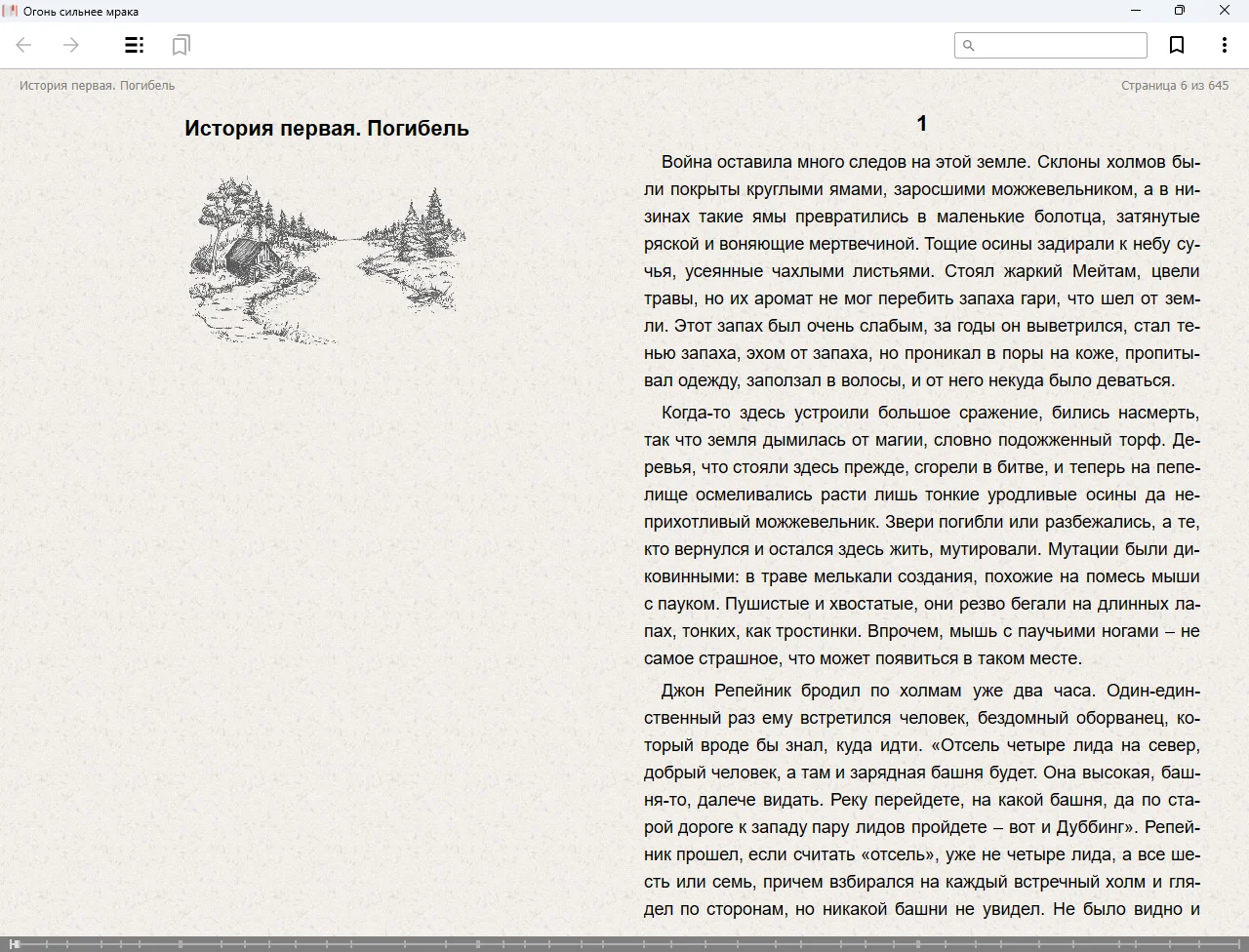Bookmark the current page
This screenshot has width=1249, height=952.
[x=1177, y=45]
